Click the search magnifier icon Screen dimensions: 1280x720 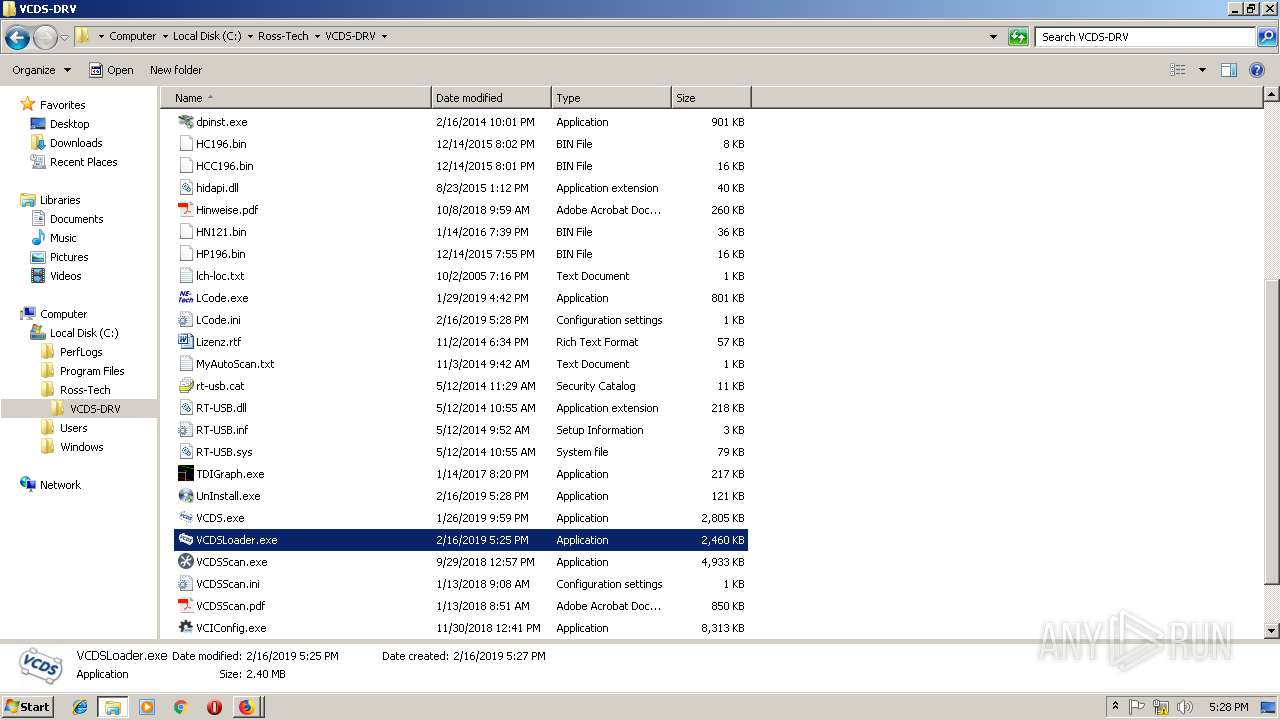pos(1266,37)
